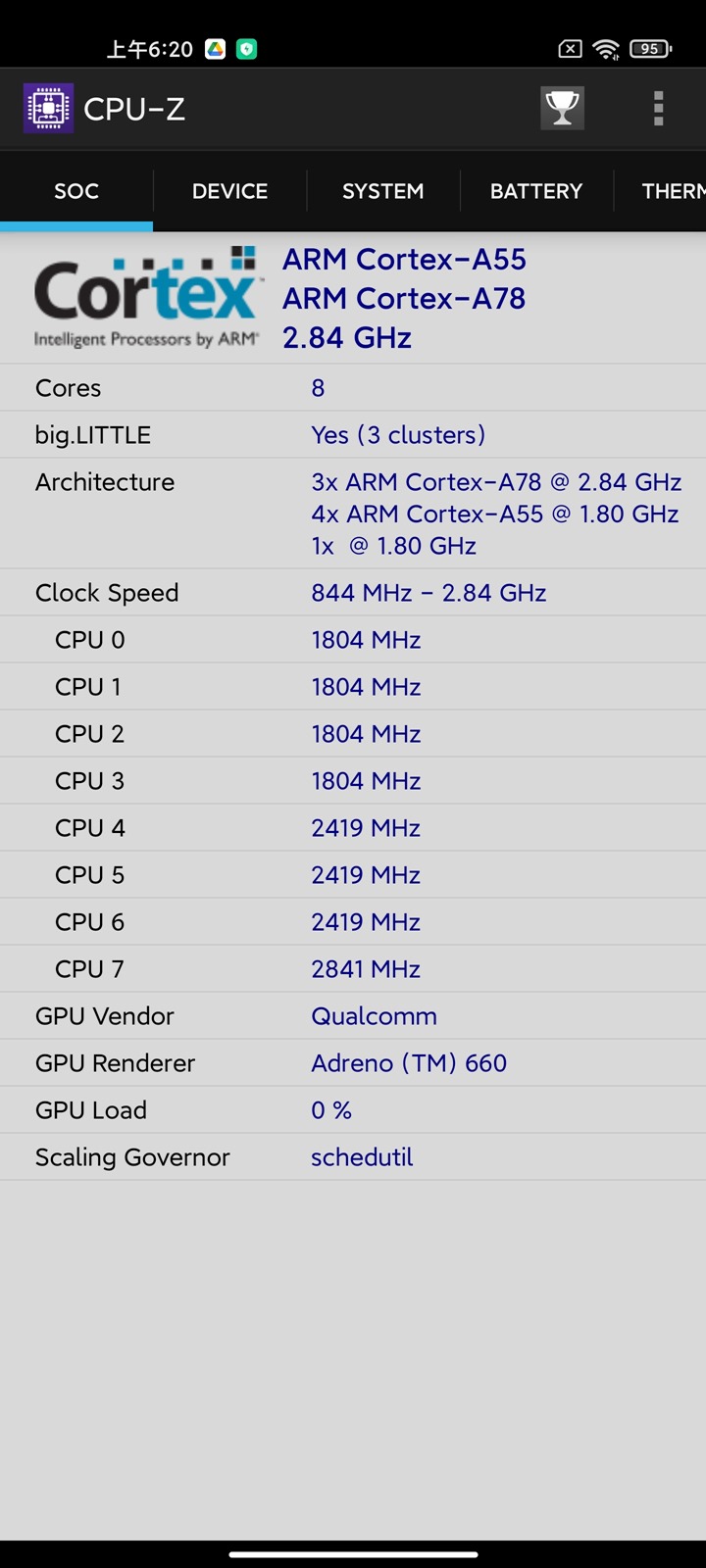Tap the Cores row
The width and height of the screenshot is (706, 1568).
353,388
